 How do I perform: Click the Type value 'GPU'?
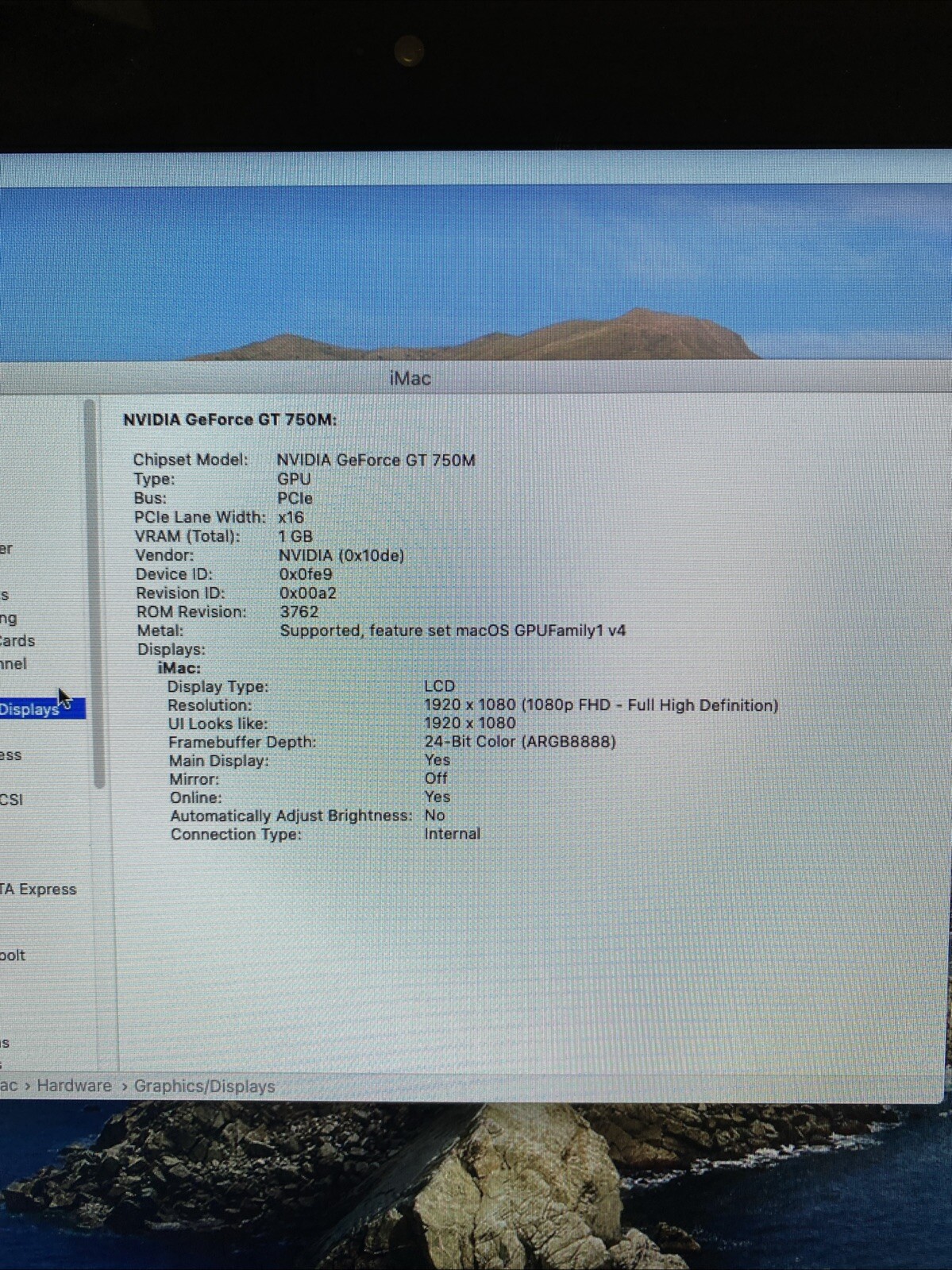[294, 479]
